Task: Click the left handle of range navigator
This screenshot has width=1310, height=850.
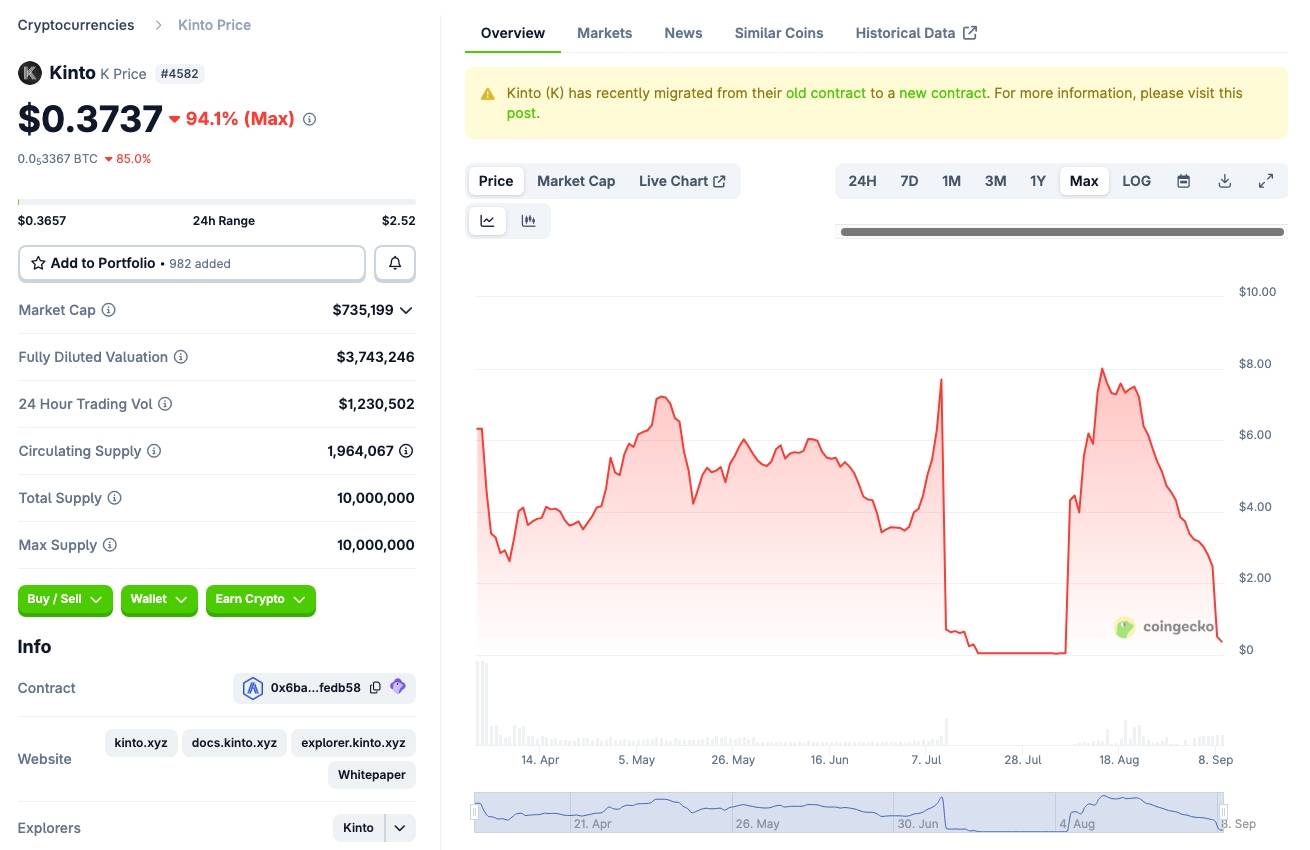Action: click(475, 812)
